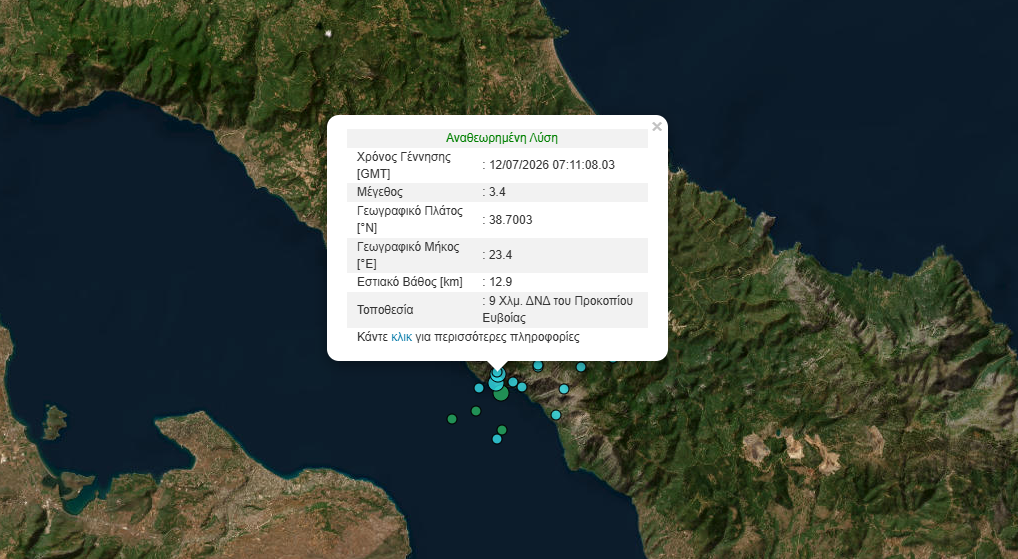Select the large green earthquake marker
Viewport: 1018px width, 559px height.
(x=501, y=393)
